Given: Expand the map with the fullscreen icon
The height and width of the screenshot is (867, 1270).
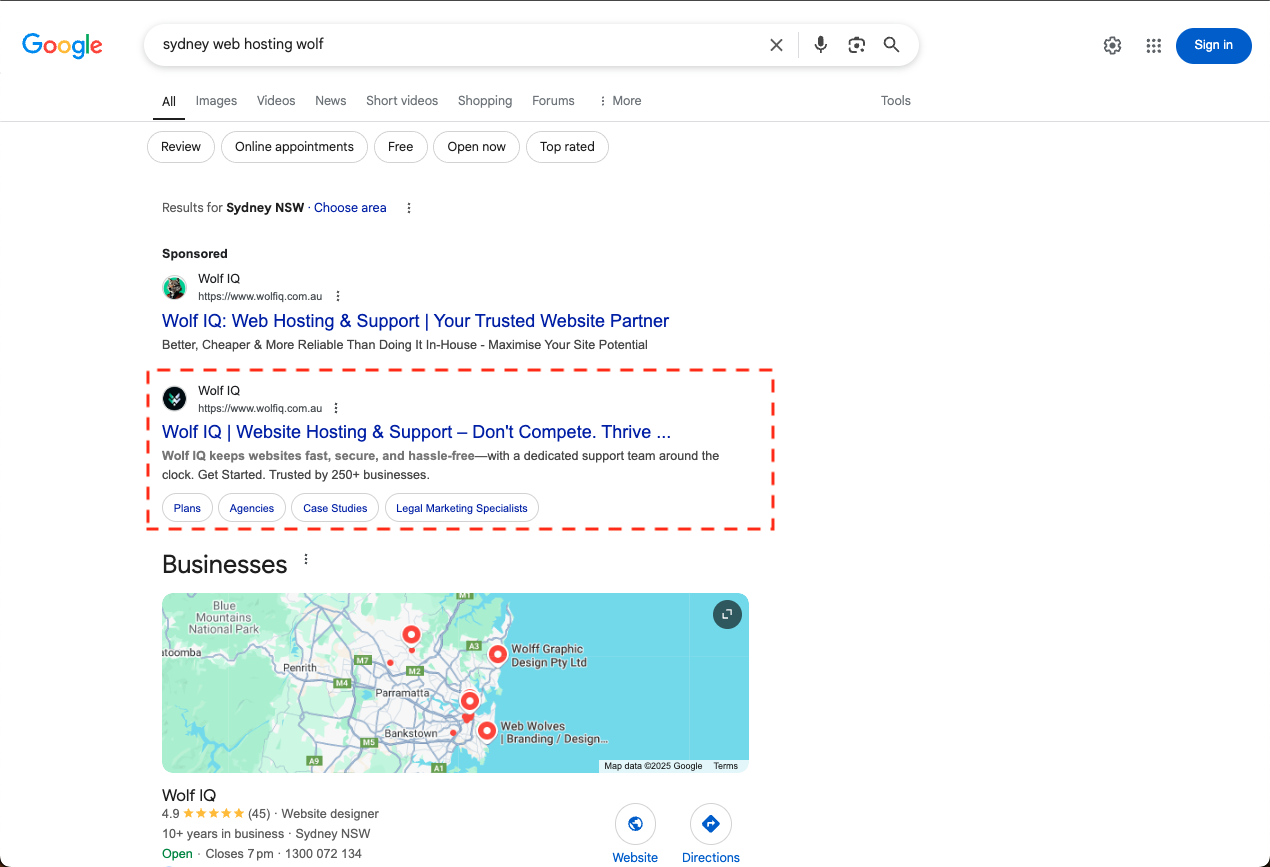Looking at the screenshot, I should [x=727, y=614].
